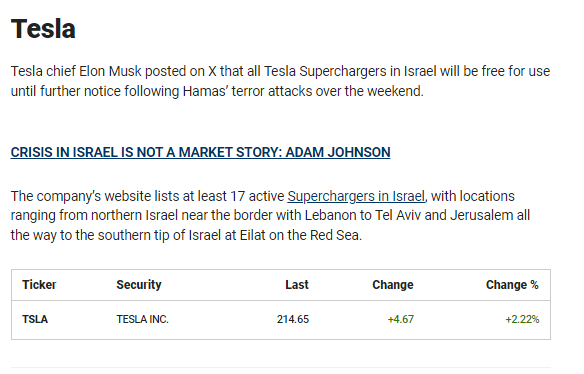Click the Ticker column header
584x374 pixels.
point(39,285)
